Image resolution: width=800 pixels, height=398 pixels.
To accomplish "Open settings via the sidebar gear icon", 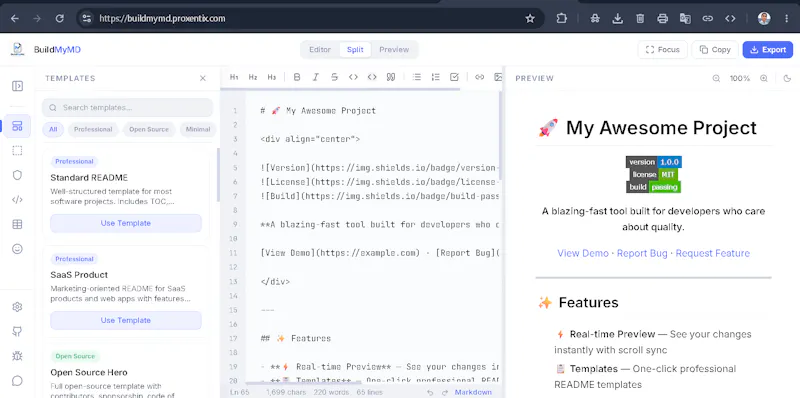I will 17,307.
